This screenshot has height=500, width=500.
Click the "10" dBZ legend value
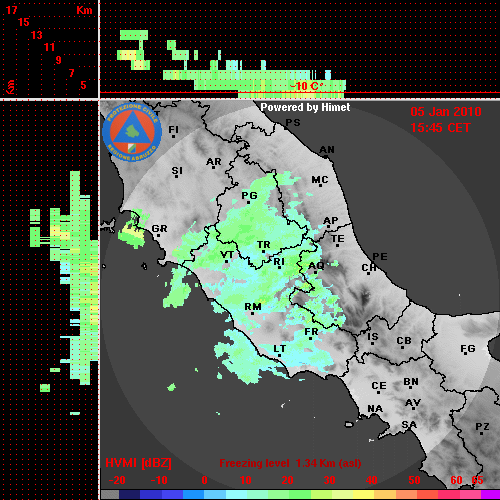click(x=246, y=480)
